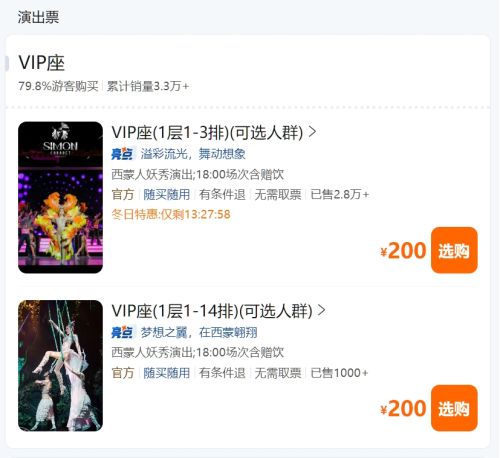Viewport: 500px width, 458px height.
Task: Click the 亮点 badge on second ticket
Action: coord(122,332)
